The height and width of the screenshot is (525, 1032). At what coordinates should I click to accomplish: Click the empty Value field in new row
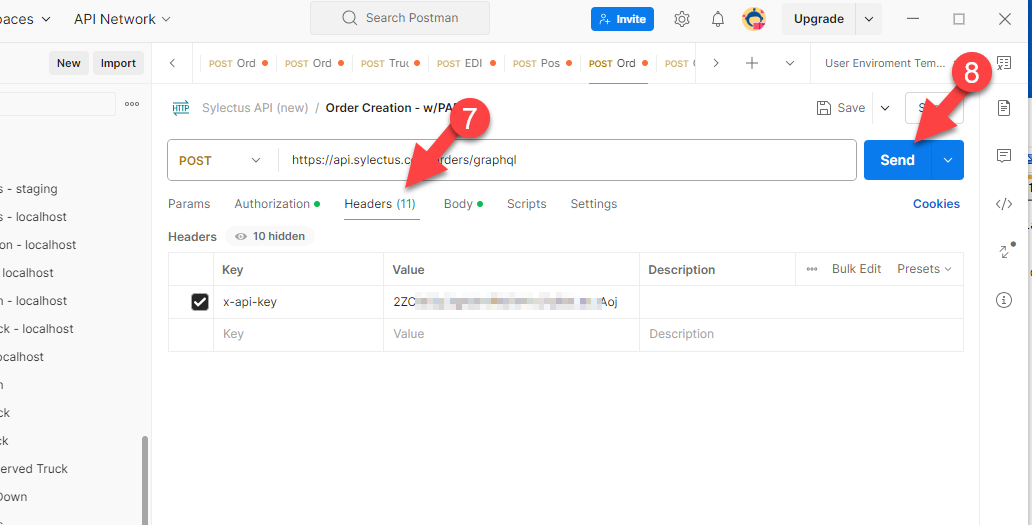click(x=511, y=334)
